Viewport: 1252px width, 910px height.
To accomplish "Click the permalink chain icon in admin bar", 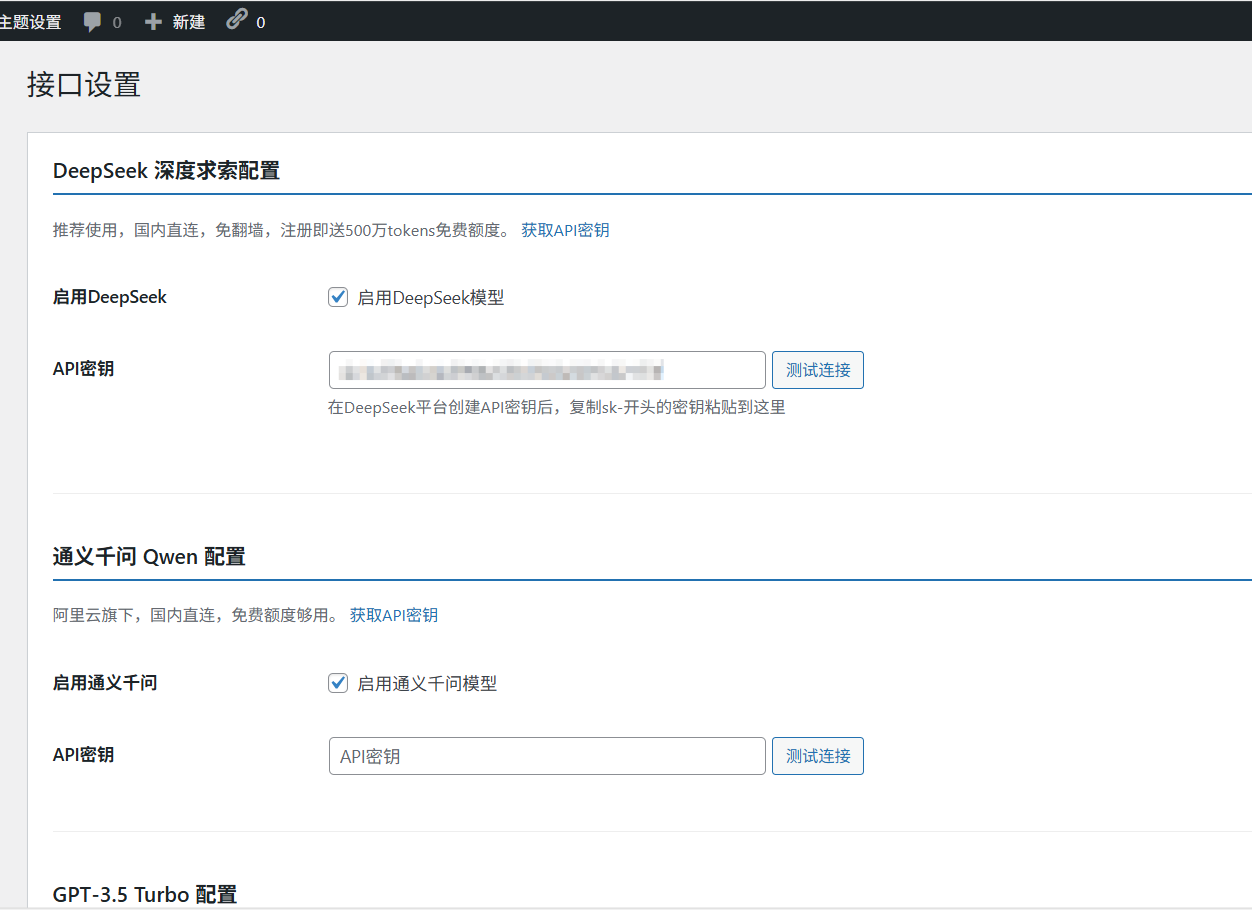I will (x=236, y=21).
